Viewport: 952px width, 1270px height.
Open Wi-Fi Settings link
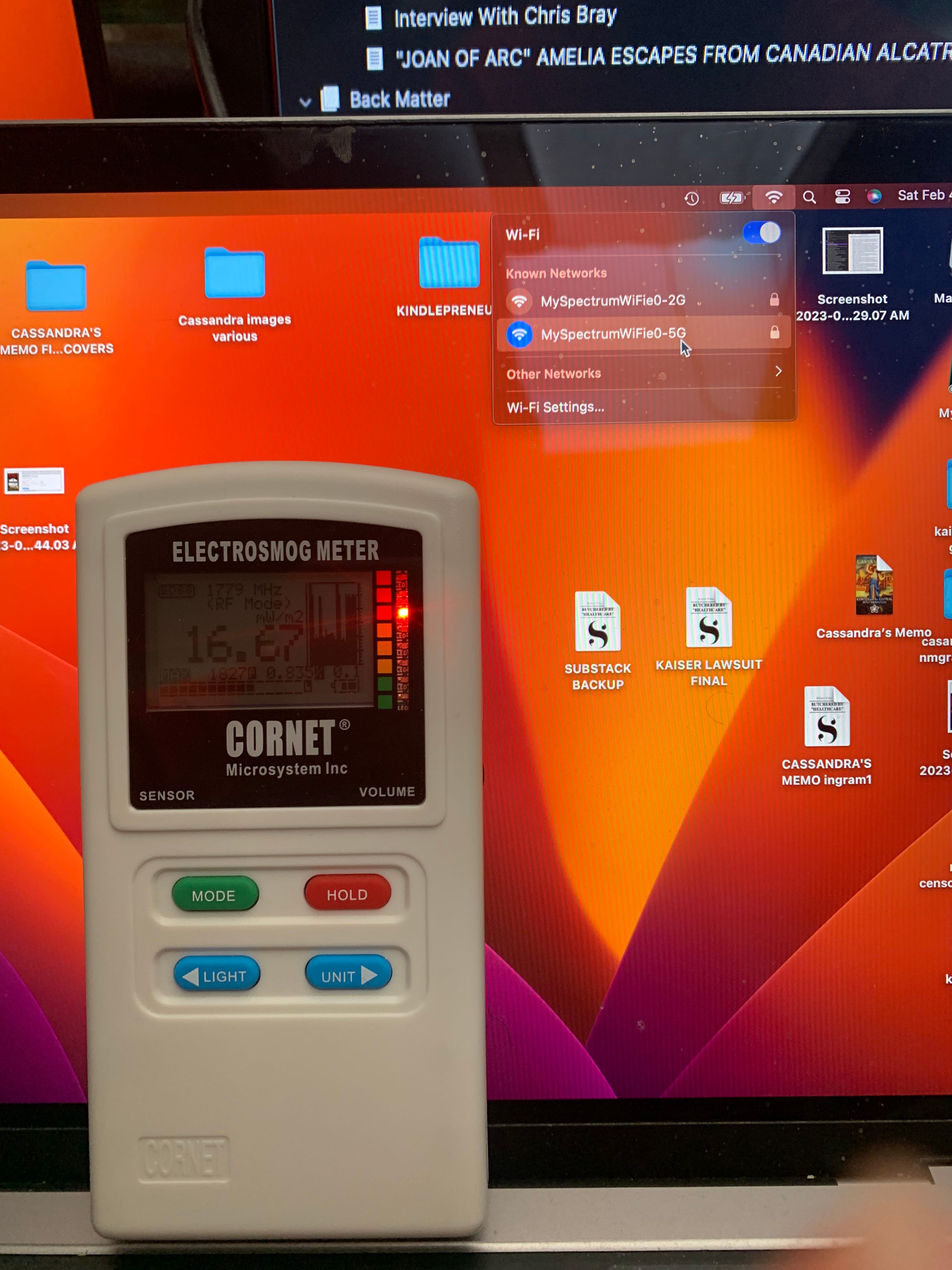click(x=555, y=407)
